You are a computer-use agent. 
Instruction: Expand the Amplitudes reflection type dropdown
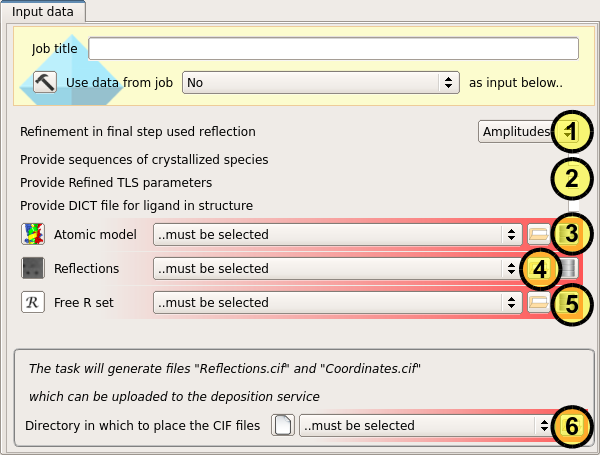point(515,131)
